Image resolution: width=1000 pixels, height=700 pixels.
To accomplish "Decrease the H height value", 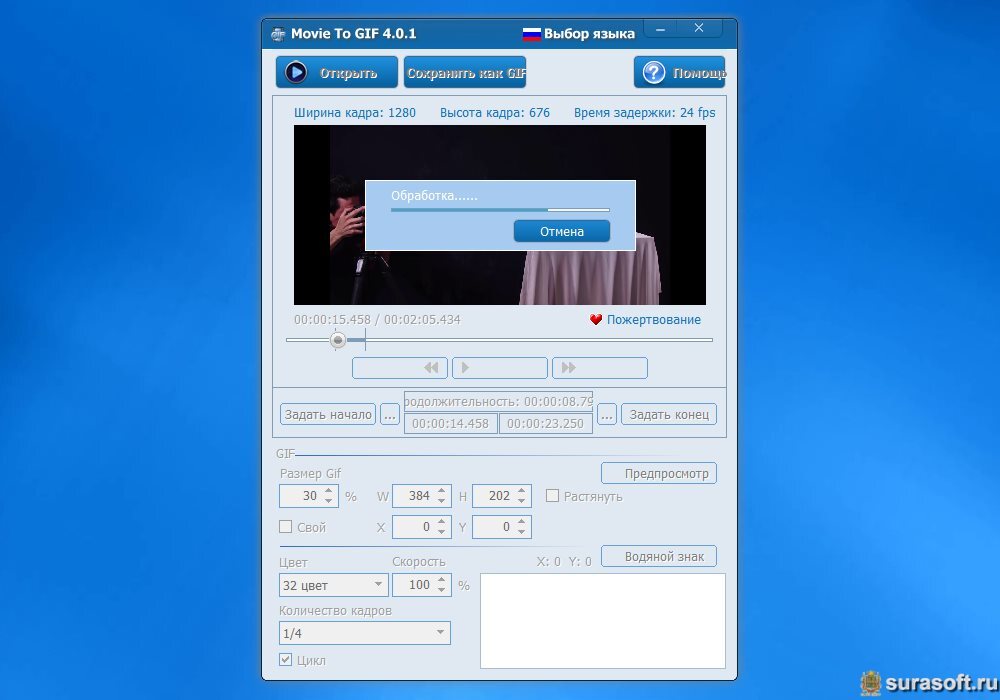I will point(522,500).
